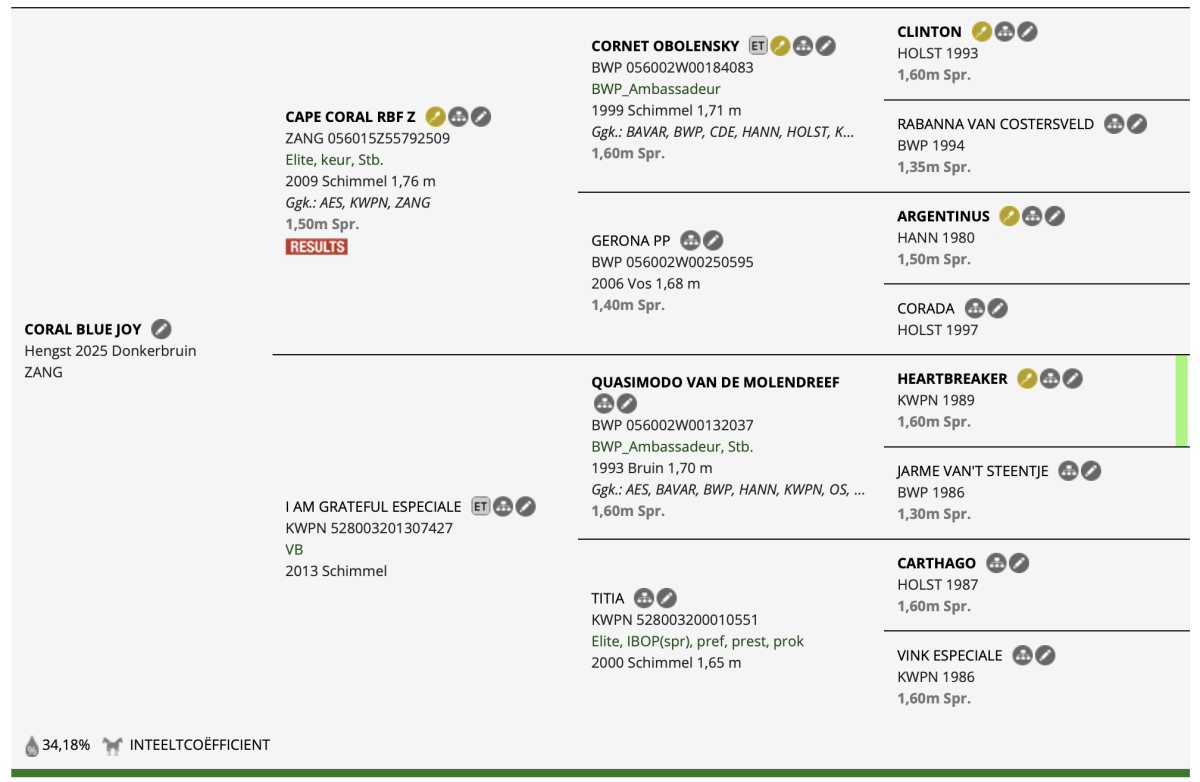The width and height of the screenshot is (1200, 782).
Task: Click the ET badge next to Cornet Obolensky
Action: click(758, 46)
